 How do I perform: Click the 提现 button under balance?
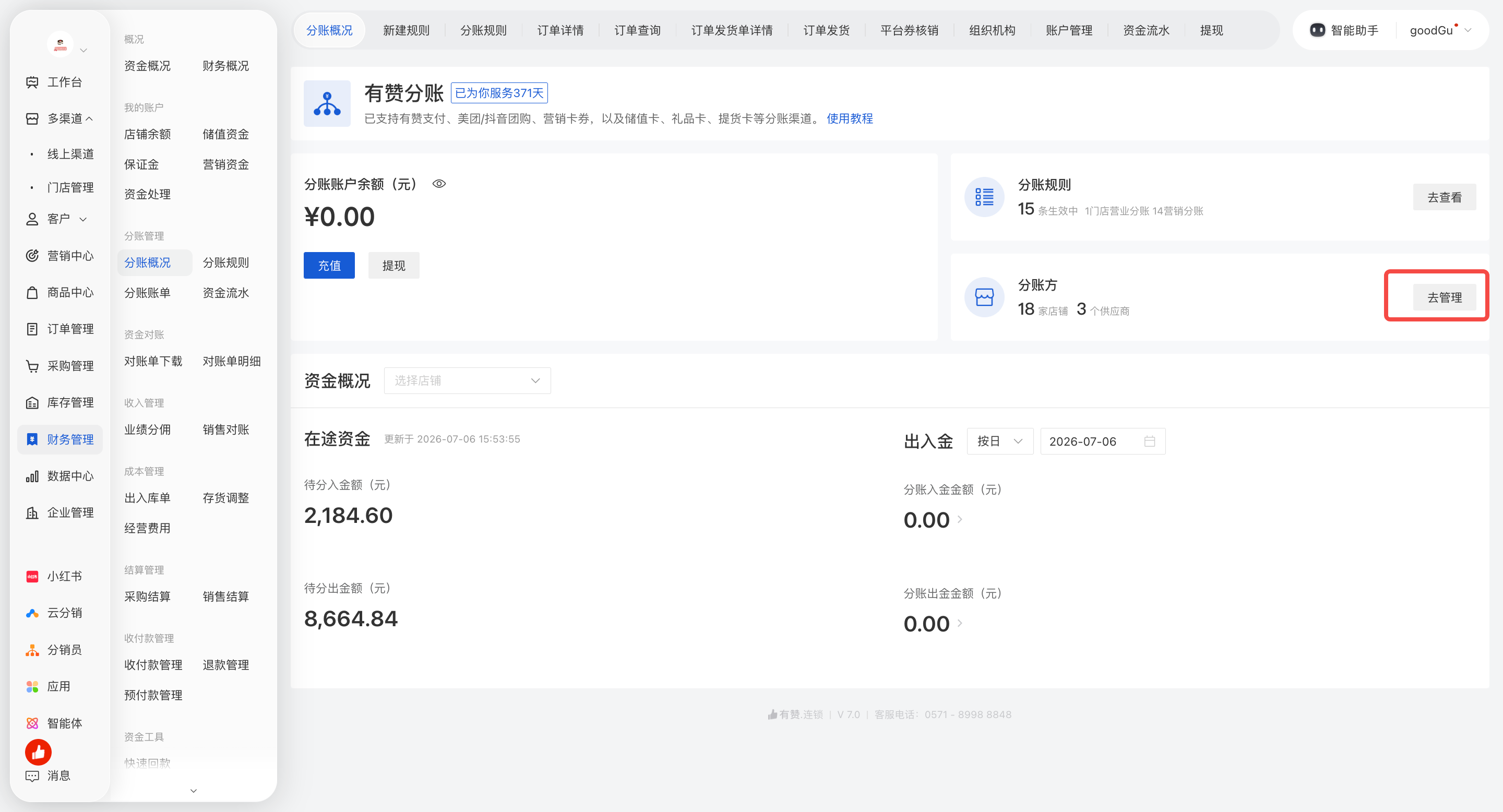click(x=394, y=266)
